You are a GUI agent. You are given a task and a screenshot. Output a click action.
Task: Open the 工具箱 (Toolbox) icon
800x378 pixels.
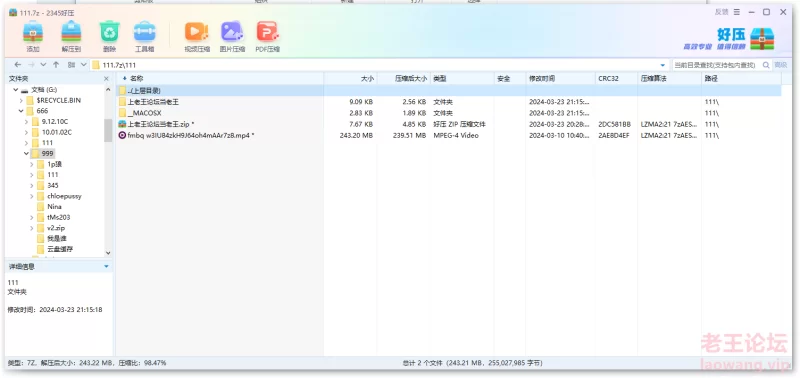point(144,32)
